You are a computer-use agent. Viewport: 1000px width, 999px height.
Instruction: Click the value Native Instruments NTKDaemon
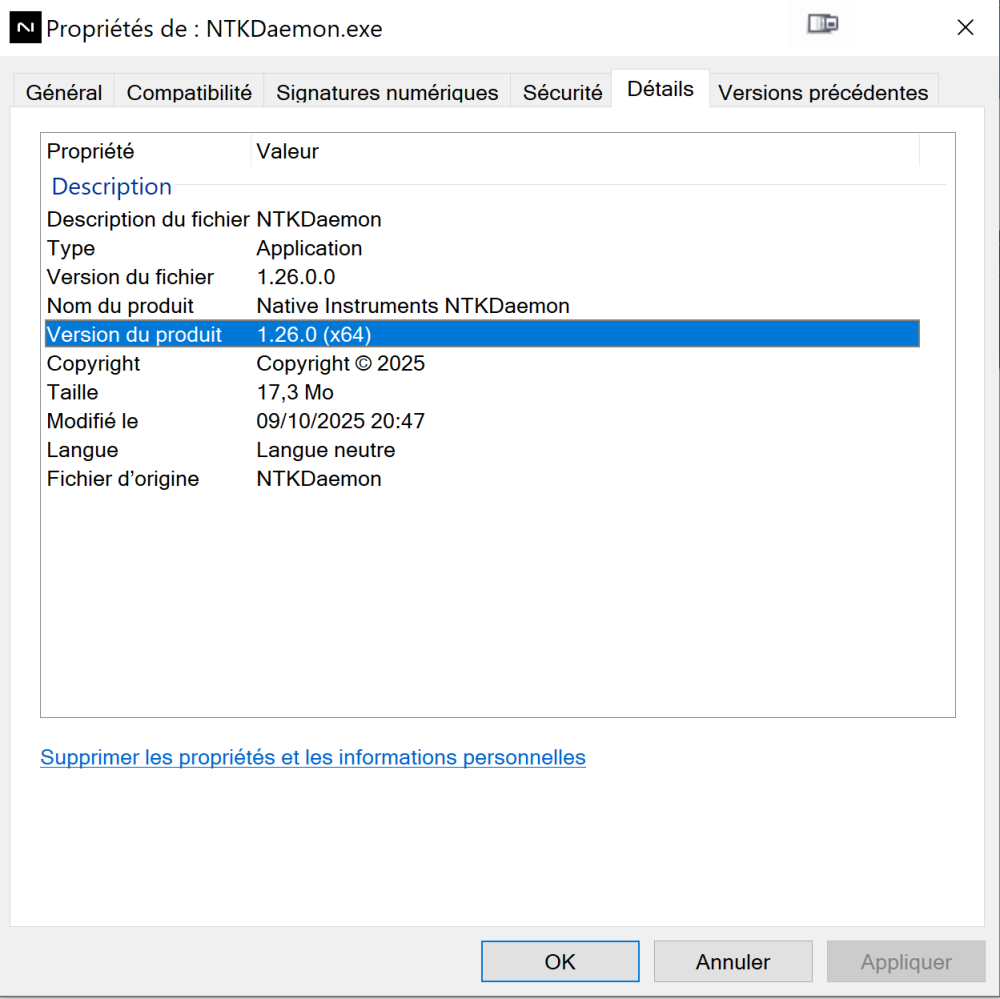[x=413, y=306]
